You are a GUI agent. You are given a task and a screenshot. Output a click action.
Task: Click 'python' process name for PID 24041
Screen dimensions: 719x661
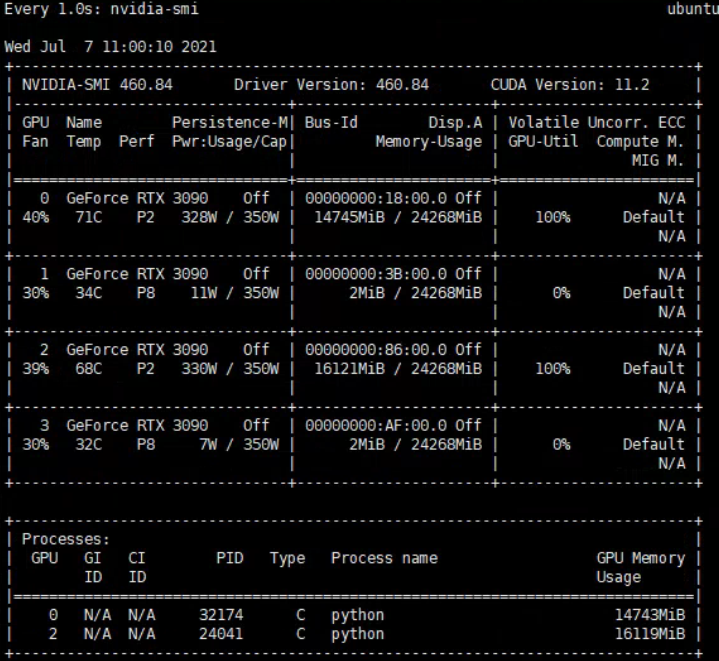358,634
